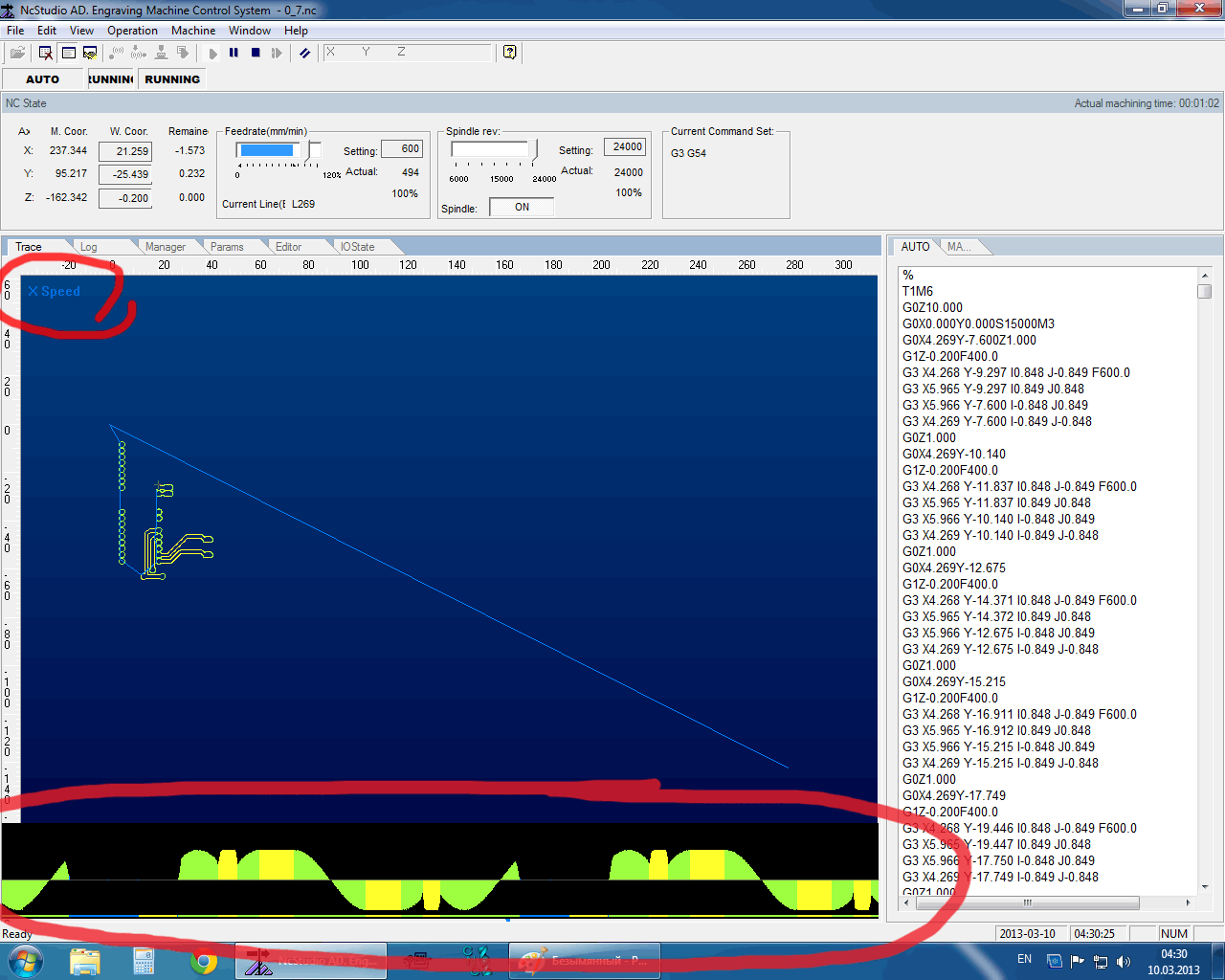The image size is (1225, 980).
Task: Pause the running machining program
Action: 234,53
